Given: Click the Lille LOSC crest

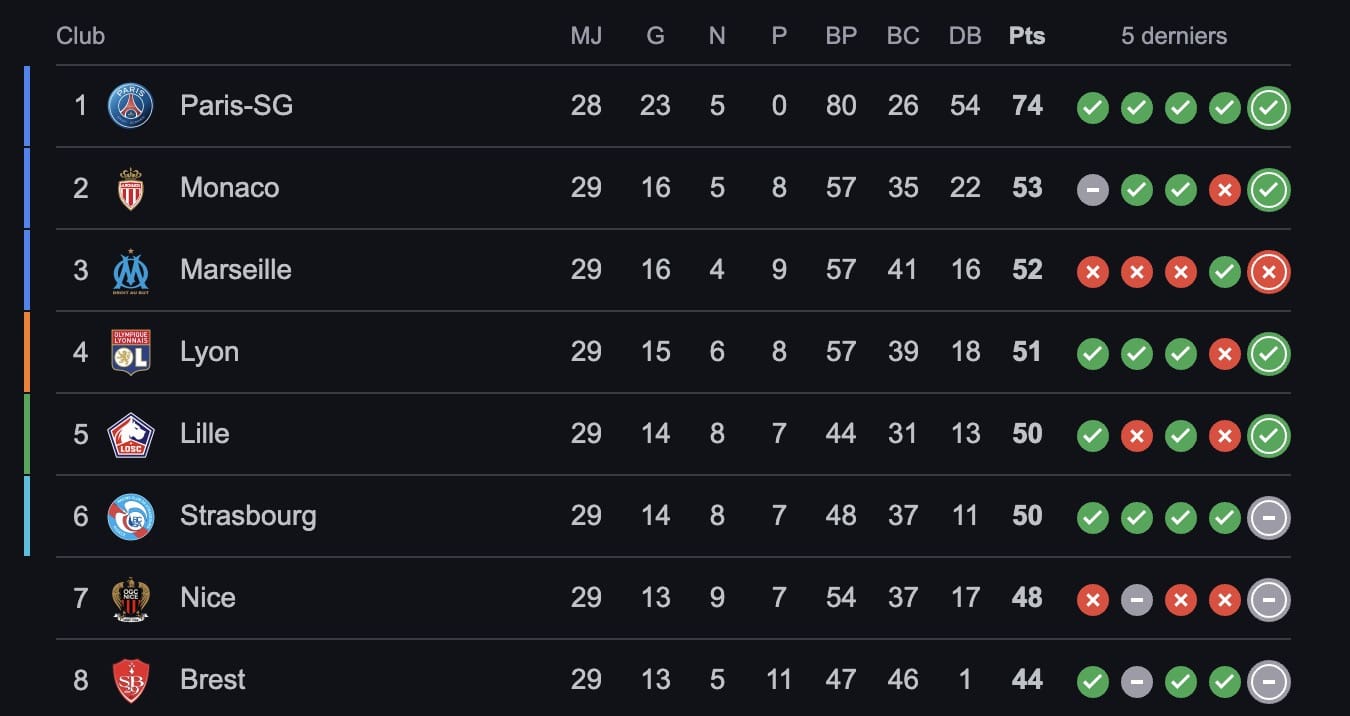Looking at the screenshot, I should pos(130,434).
